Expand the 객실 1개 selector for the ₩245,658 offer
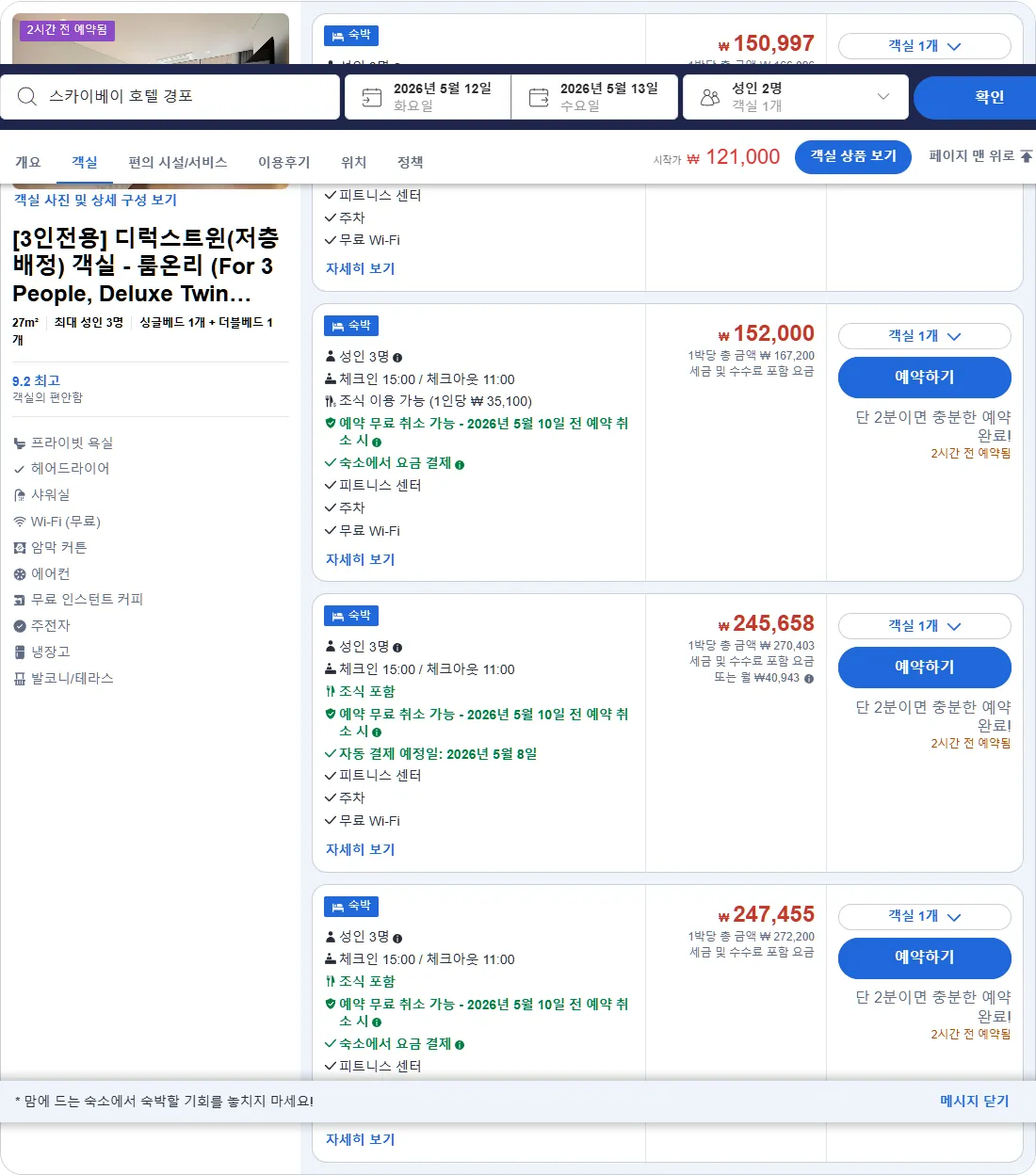1036x1175 pixels. (x=925, y=626)
